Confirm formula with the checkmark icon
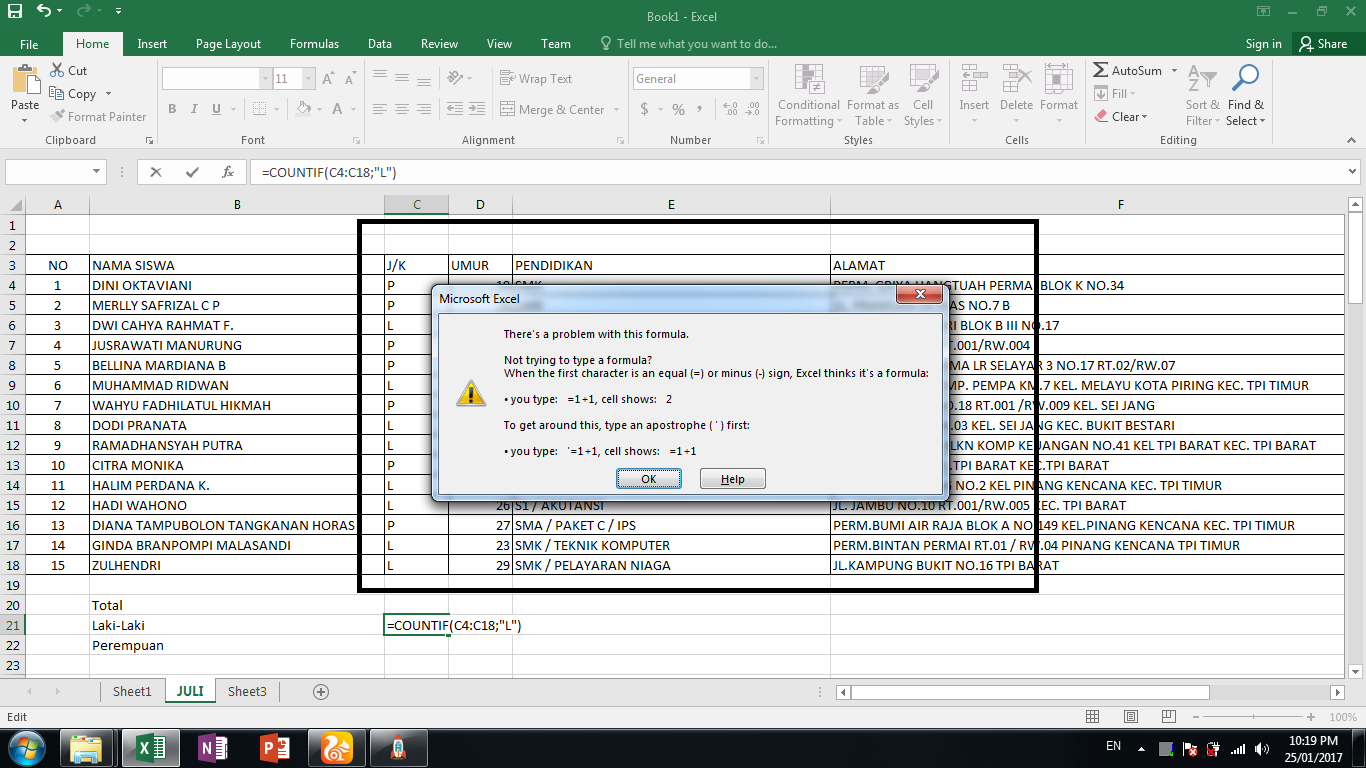The image size is (1366, 768). tap(192, 172)
